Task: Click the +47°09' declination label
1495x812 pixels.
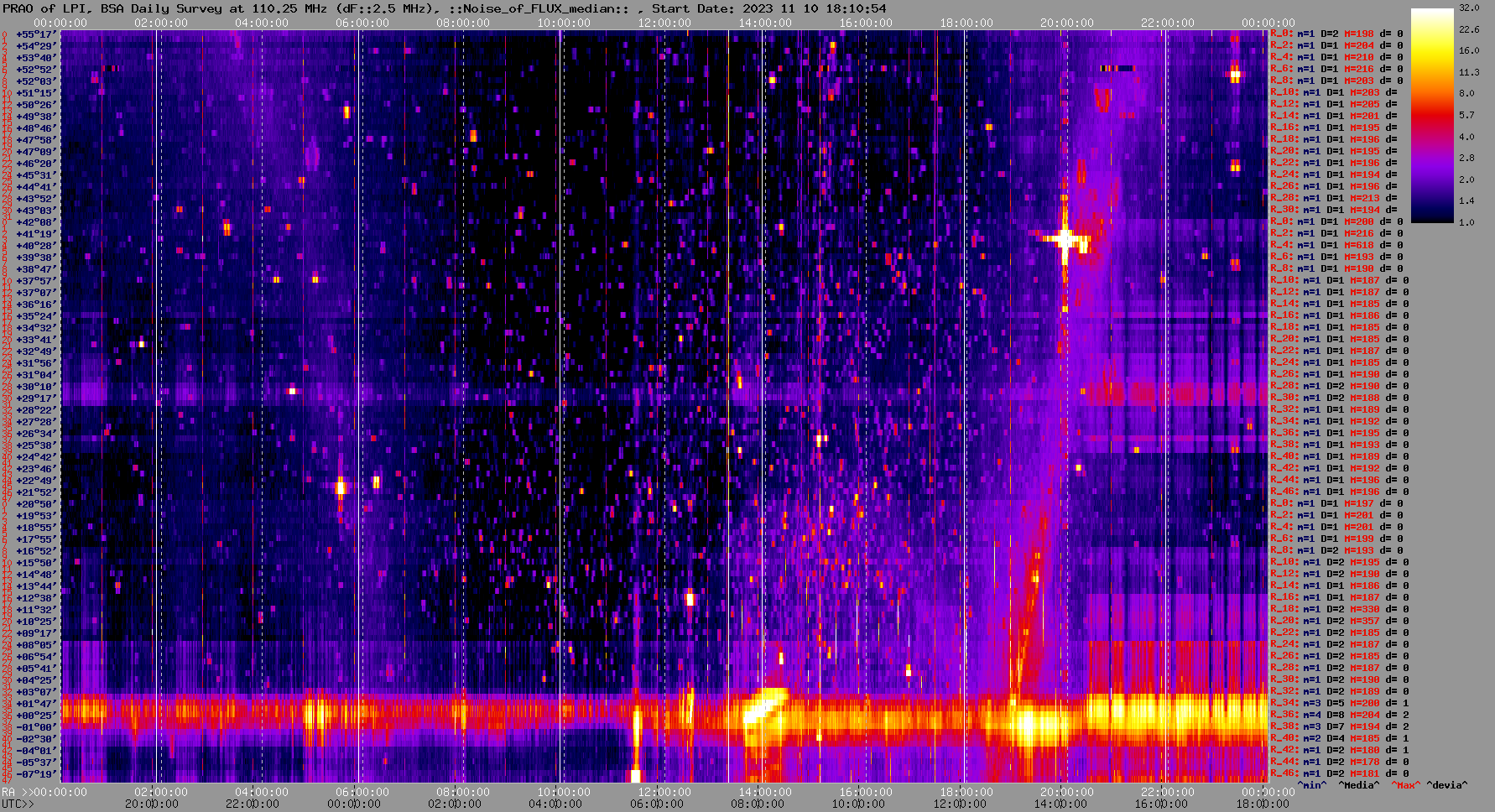Action: click(x=35, y=151)
